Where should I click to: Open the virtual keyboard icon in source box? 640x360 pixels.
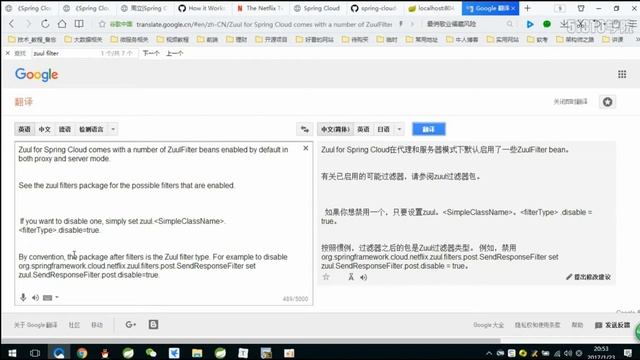(48, 298)
